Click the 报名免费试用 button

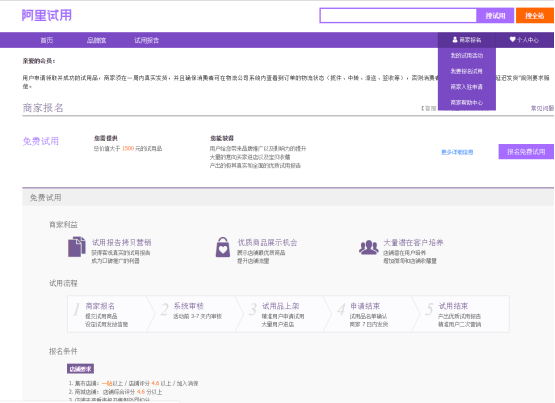click(x=526, y=152)
